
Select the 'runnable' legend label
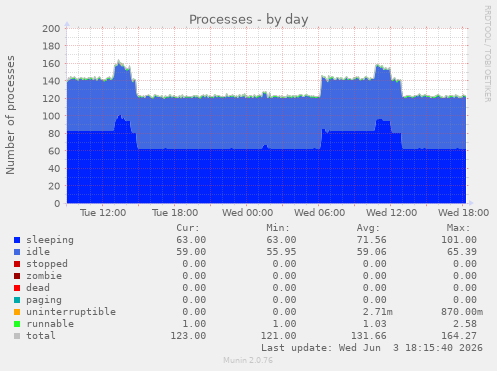coord(50,324)
